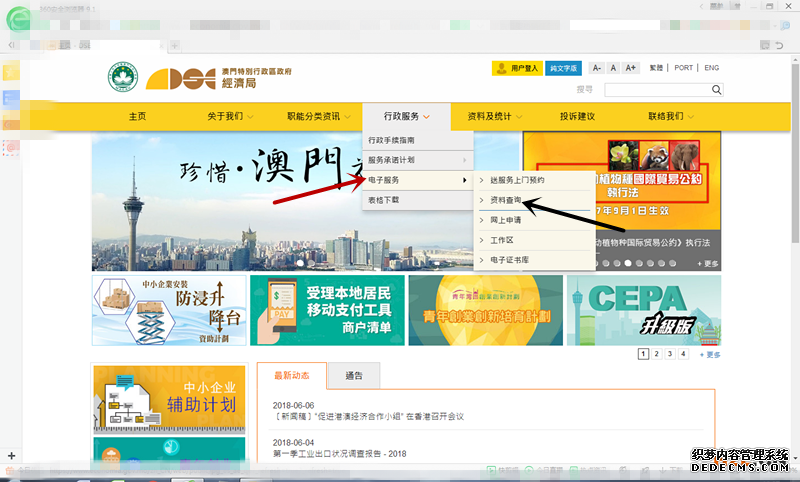
Task: Click the DSE Economic Bureau logo
Action: tap(218, 78)
